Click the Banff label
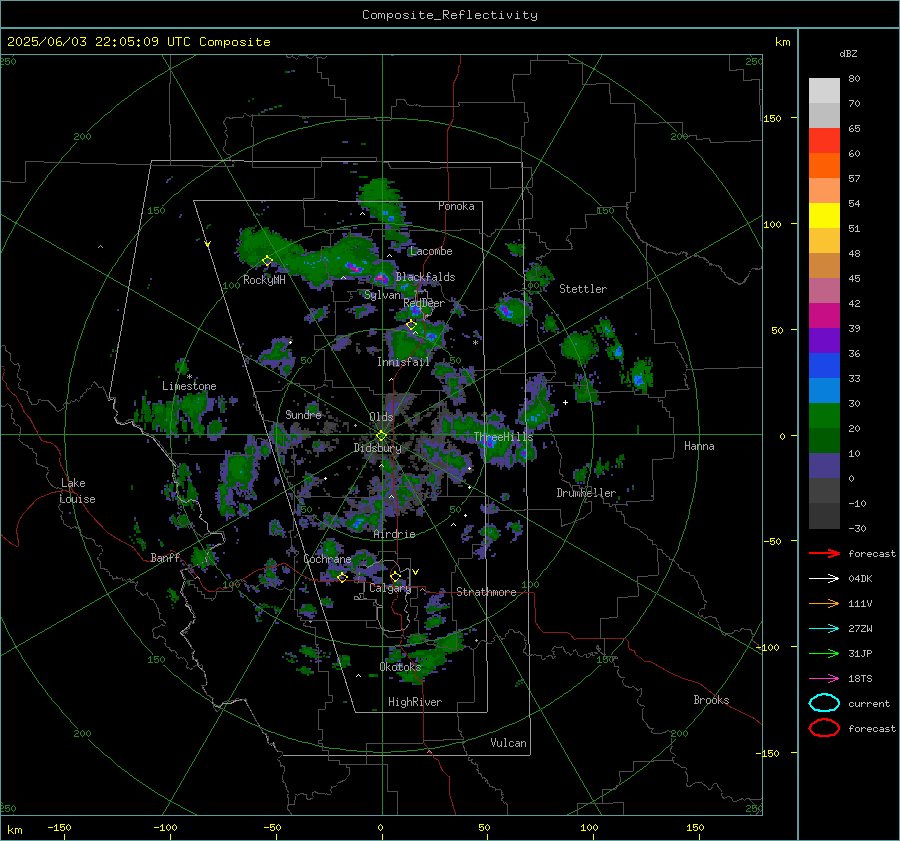 click(x=165, y=558)
